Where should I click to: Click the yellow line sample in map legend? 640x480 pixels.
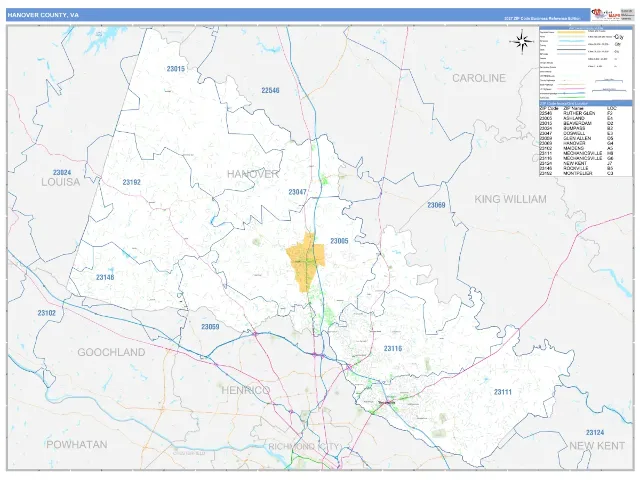pyautogui.click(x=571, y=32)
